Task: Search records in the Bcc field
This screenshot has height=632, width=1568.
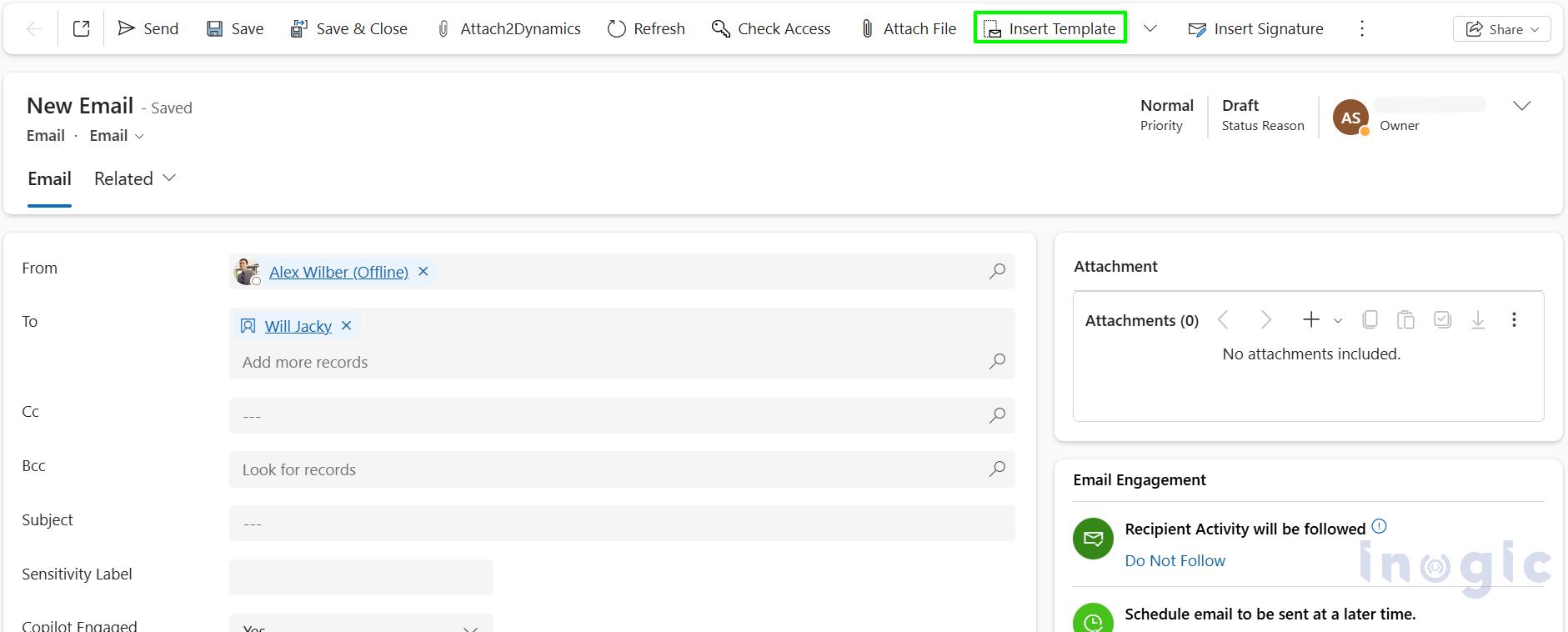Action: pyautogui.click(x=997, y=469)
